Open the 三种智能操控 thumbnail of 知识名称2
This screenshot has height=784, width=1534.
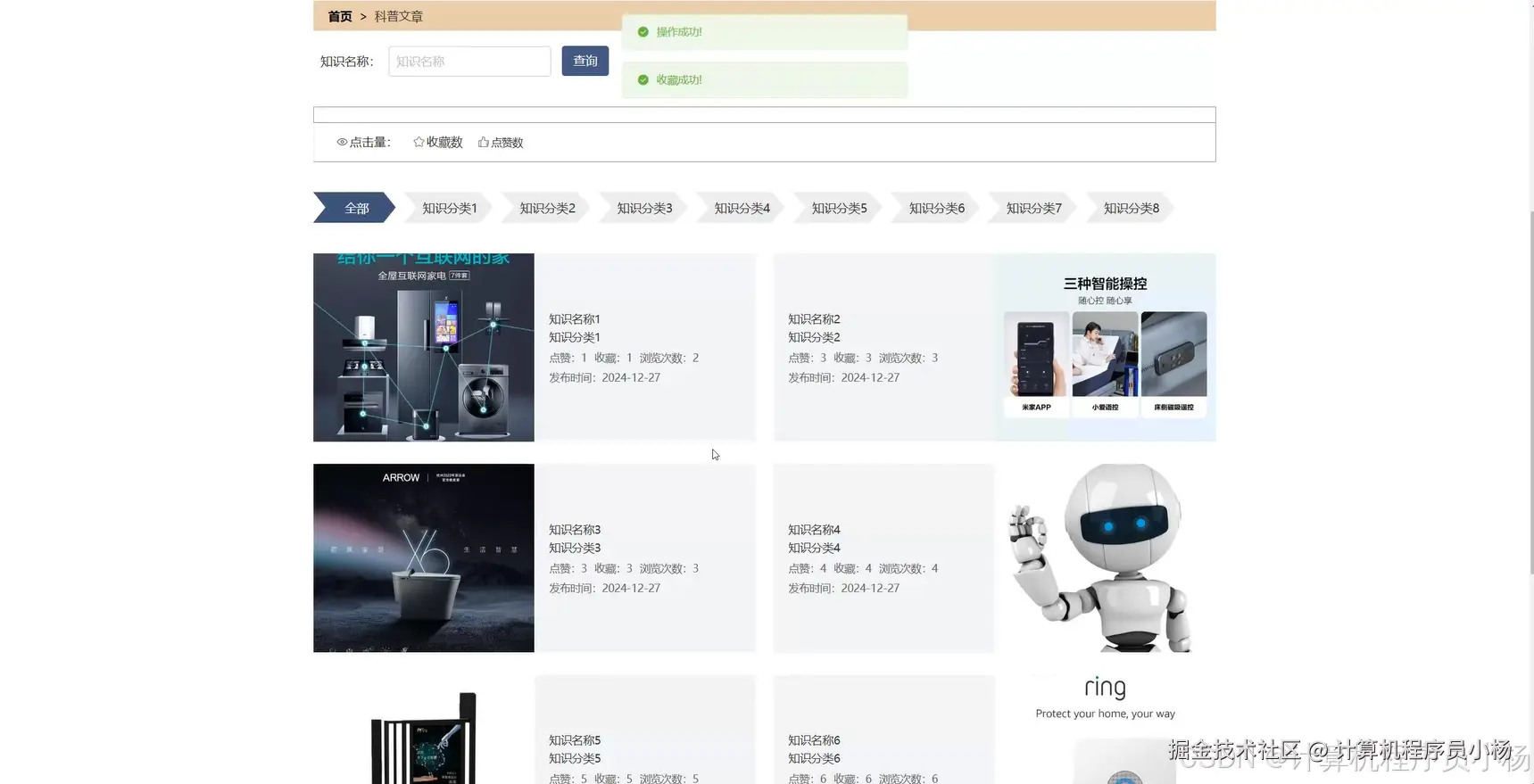click(x=1105, y=348)
